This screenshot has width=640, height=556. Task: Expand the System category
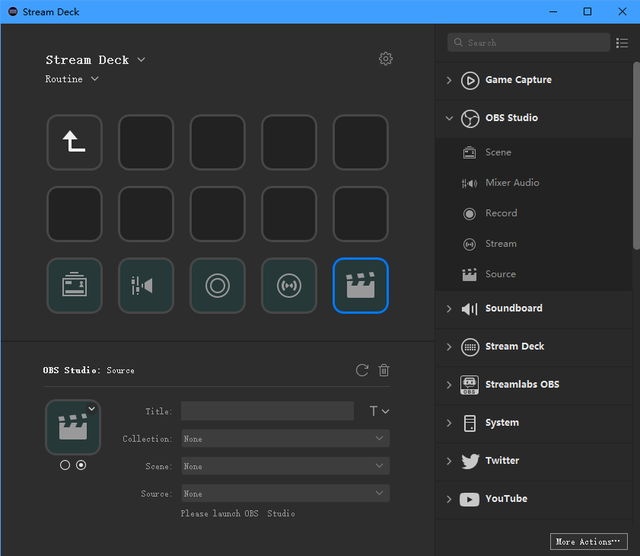pyautogui.click(x=449, y=423)
